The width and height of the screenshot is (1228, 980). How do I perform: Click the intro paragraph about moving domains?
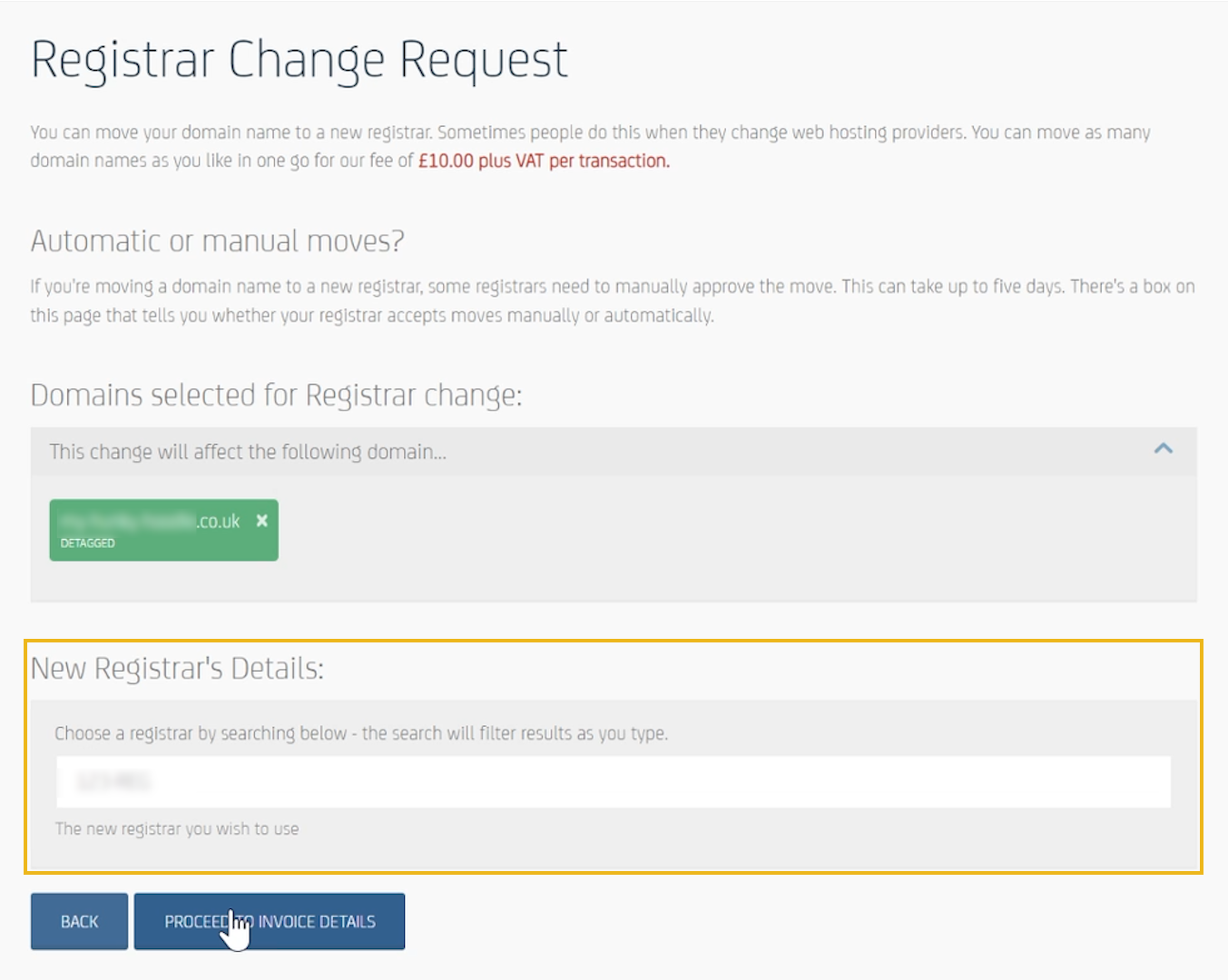[x=590, y=146]
